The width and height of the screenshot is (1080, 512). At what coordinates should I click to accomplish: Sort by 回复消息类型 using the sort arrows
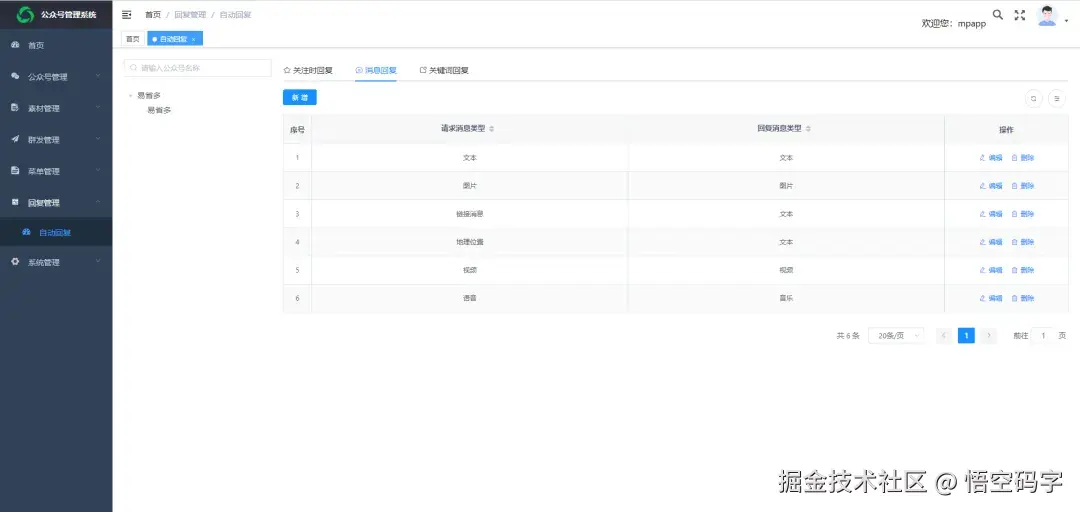pos(808,129)
